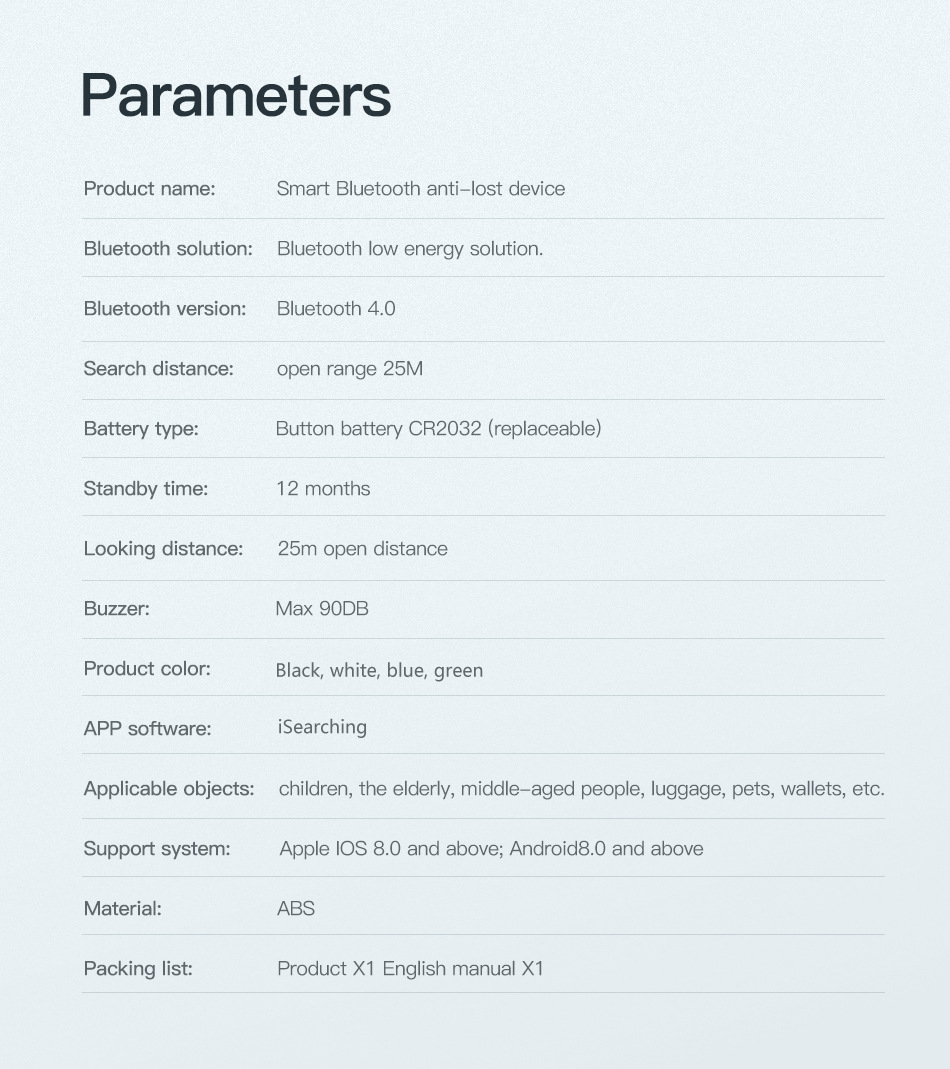This screenshot has height=1069, width=950.
Task: Click the 'Packing list:' label
Action: [138, 969]
